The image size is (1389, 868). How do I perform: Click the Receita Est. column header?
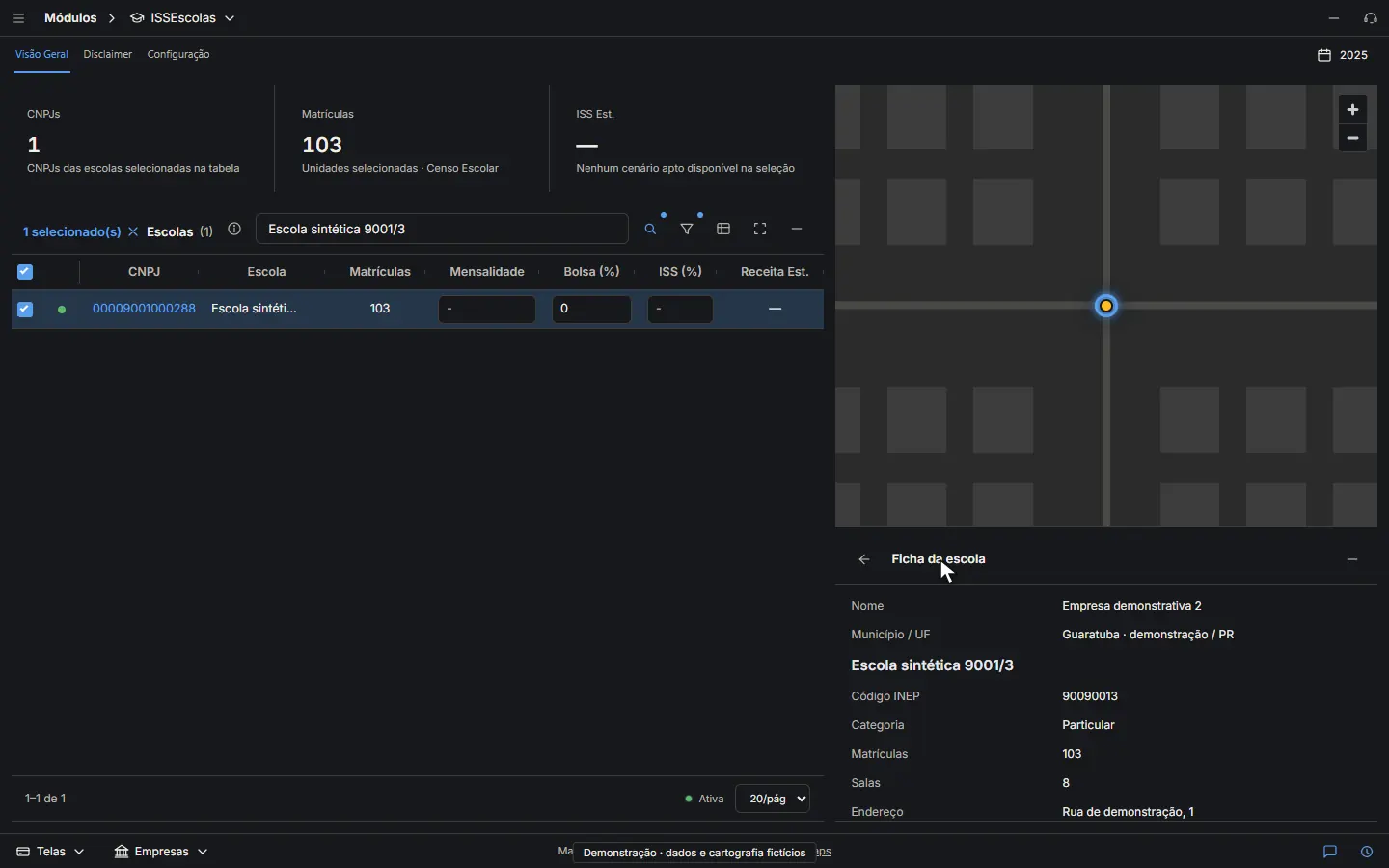click(775, 272)
